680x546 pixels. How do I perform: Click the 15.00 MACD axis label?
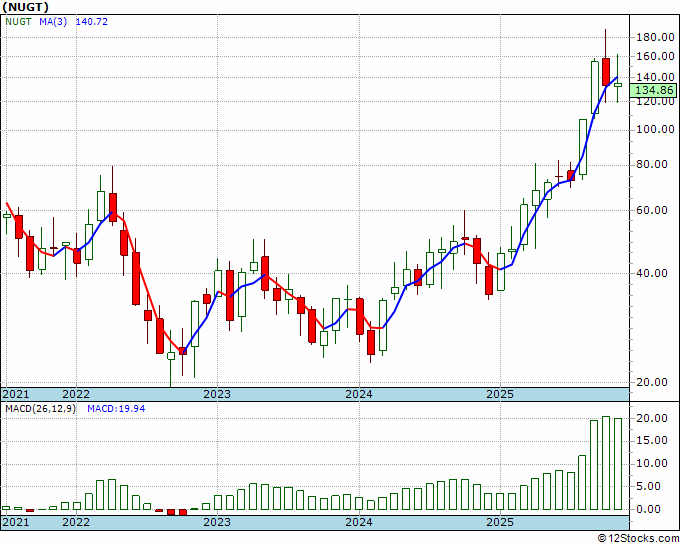point(652,440)
